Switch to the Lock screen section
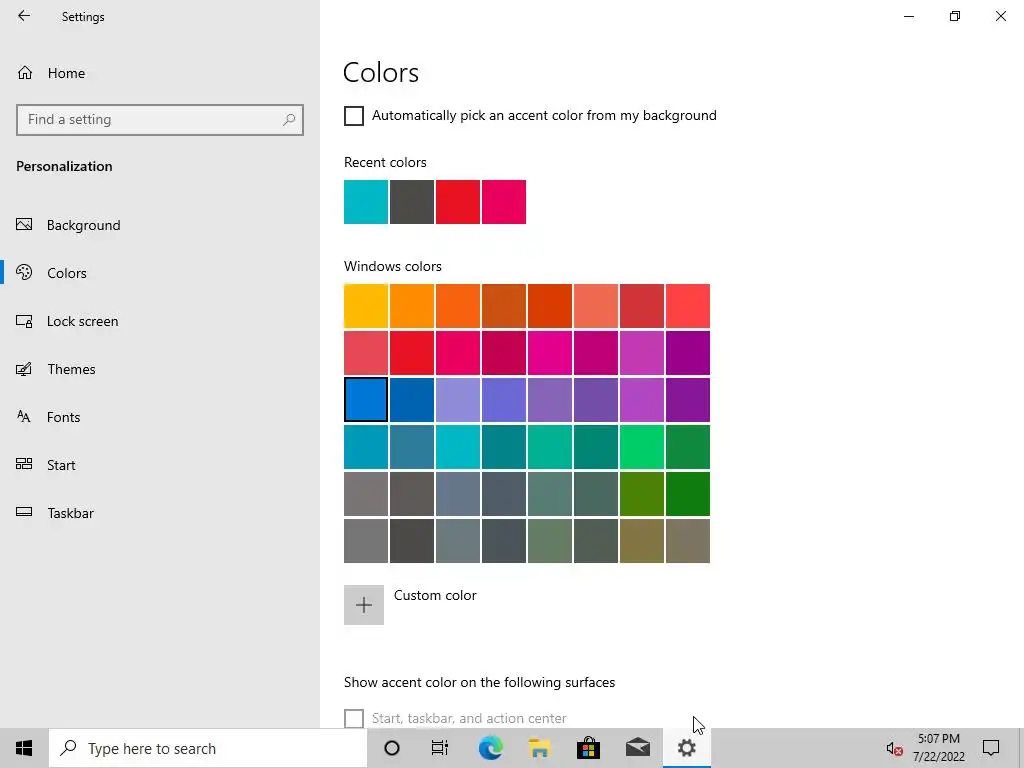1024x768 pixels. click(x=82, y=321)
